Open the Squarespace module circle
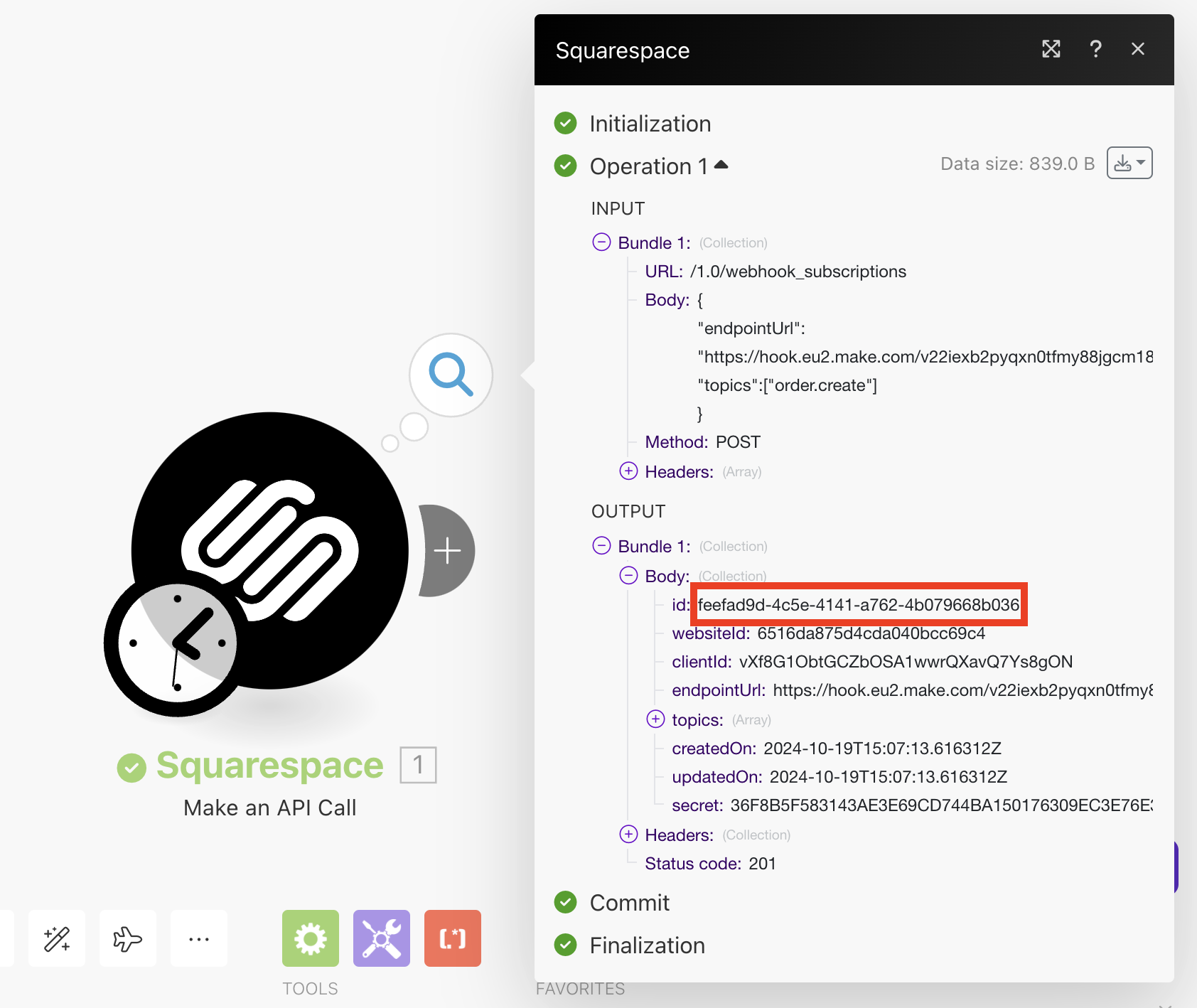This screenshot has width=1197, height=1008. pos(270,550)
